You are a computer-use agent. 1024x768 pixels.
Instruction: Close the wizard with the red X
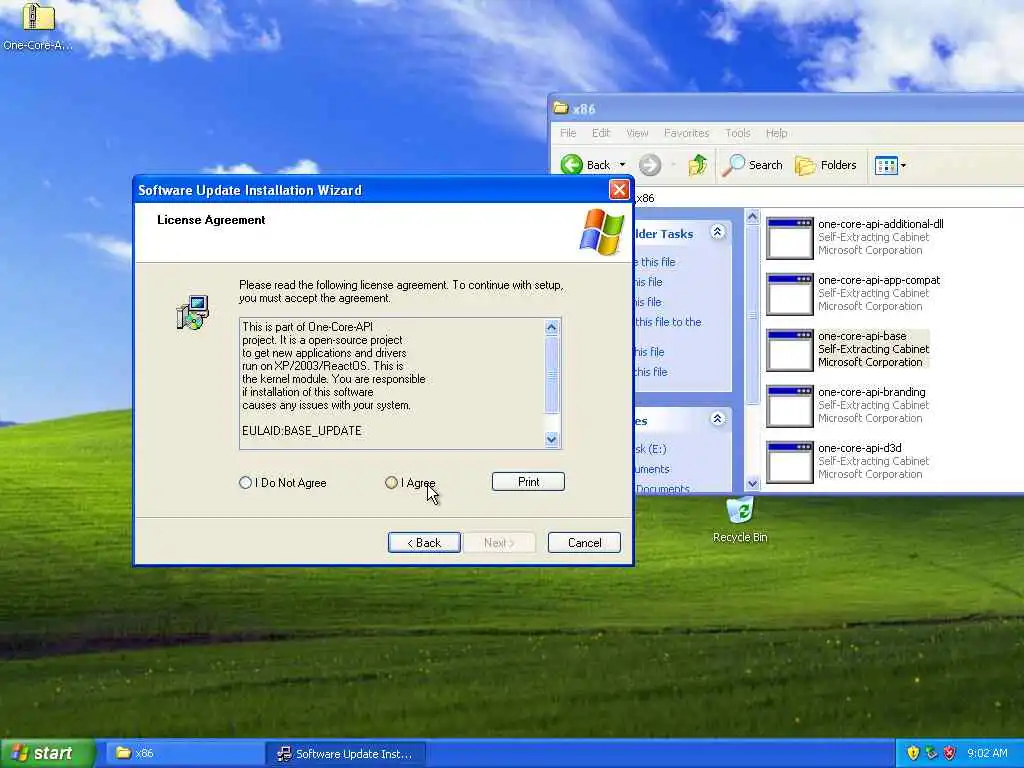[x=618, y=190]
